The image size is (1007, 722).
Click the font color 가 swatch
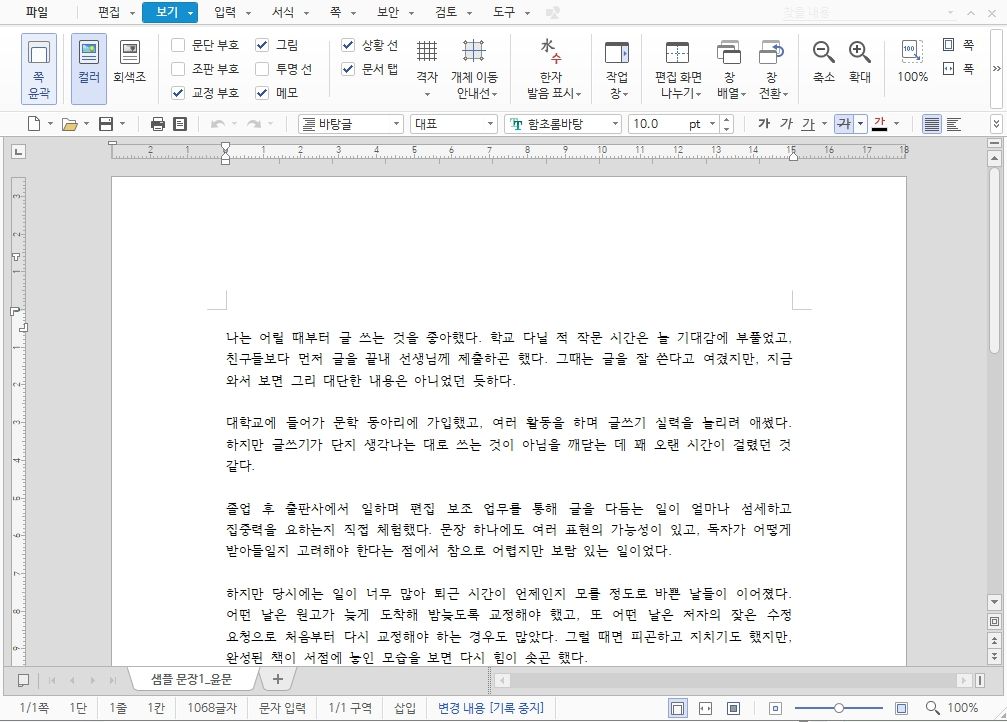pyautogui.click(x=880, y=124)
